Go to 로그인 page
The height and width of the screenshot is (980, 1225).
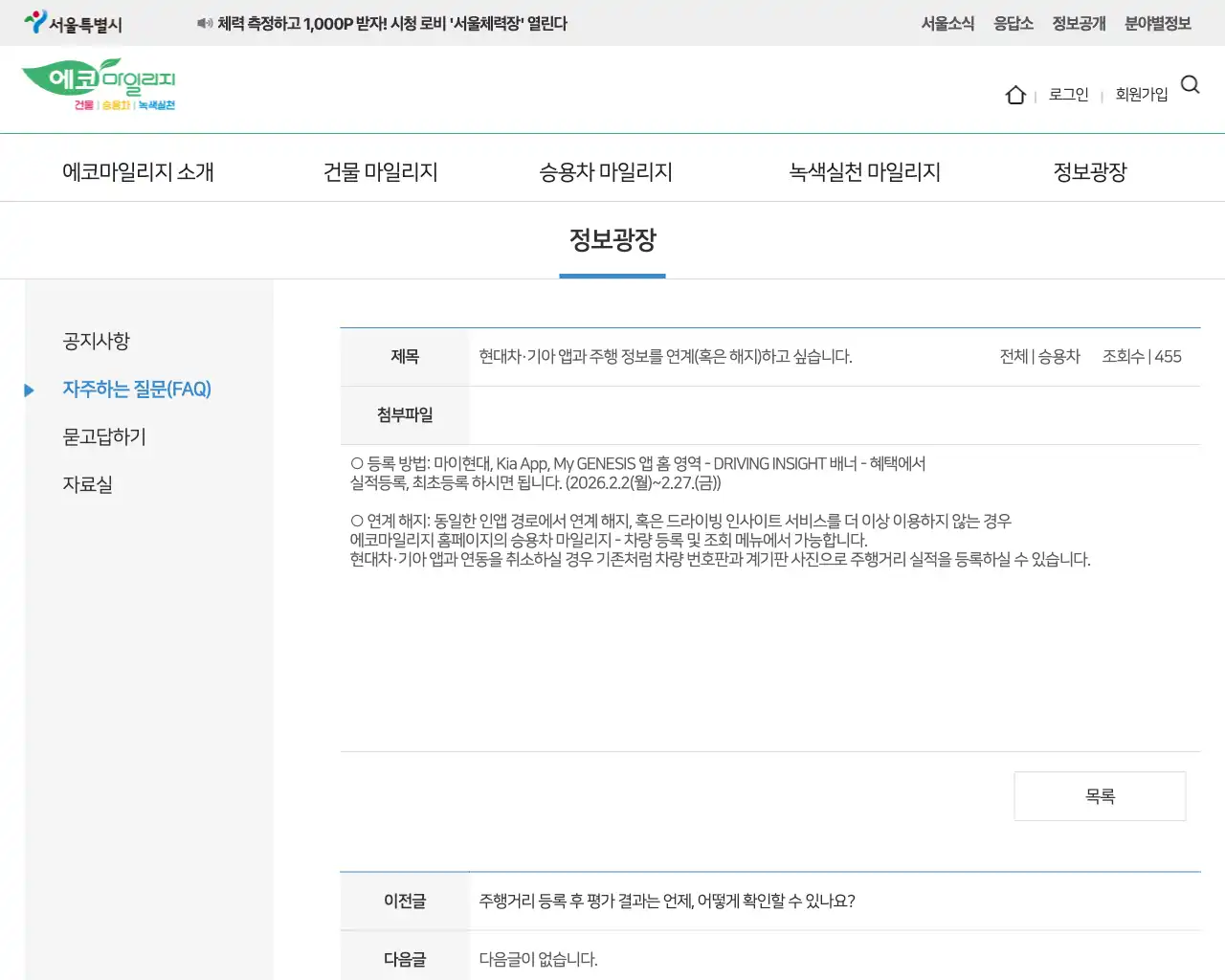(1069, 94)
